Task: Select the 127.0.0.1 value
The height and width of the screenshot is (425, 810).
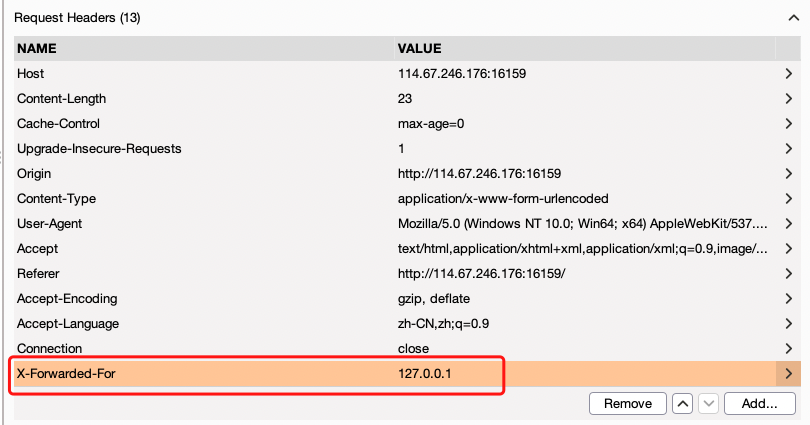Action: (425, 373)
